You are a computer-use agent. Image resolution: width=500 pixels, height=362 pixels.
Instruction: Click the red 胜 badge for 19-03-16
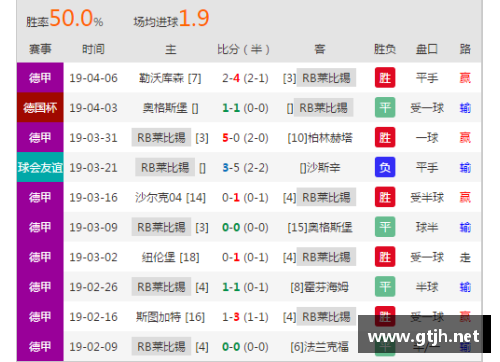coord(385,197)
